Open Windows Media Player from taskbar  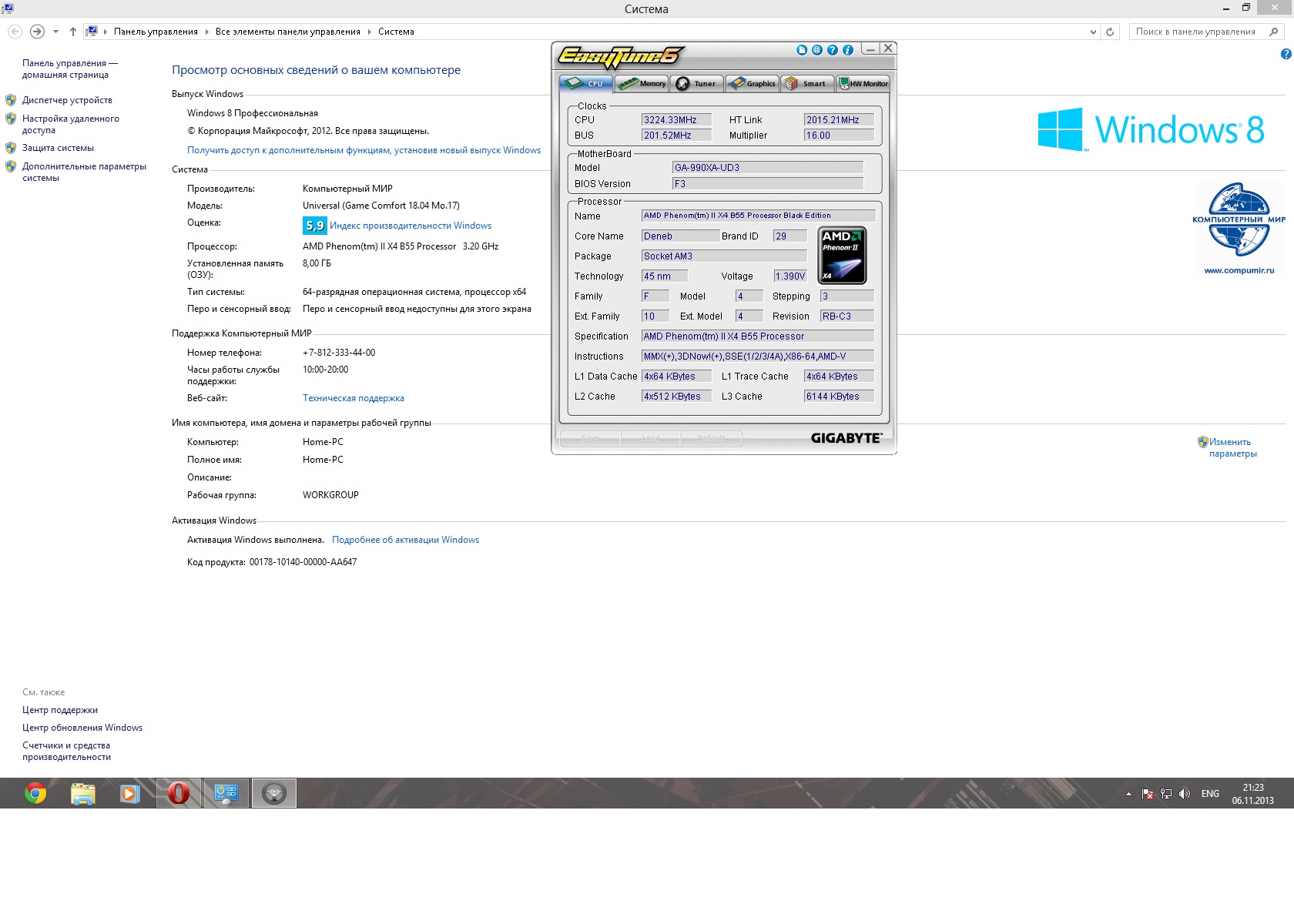[129, 793]
